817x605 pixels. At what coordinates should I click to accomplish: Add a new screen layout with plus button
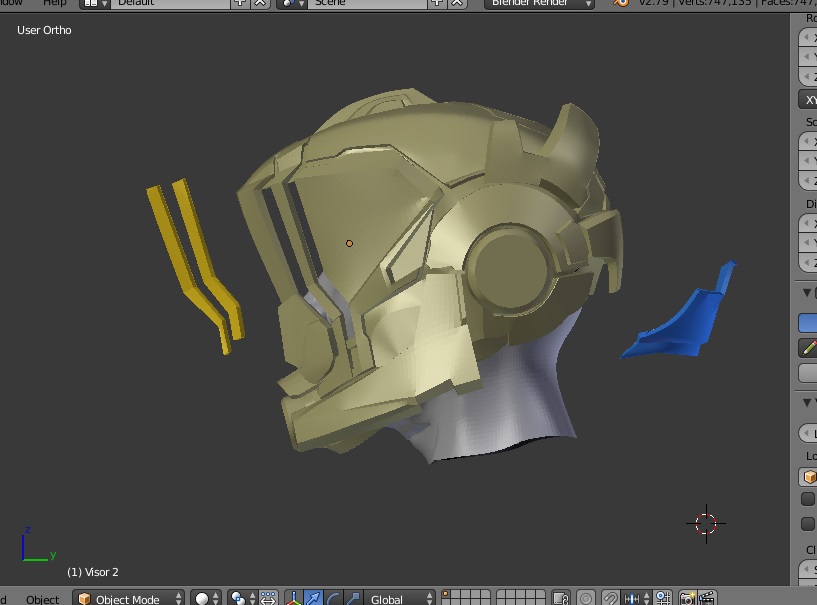[x=240, y=3]
